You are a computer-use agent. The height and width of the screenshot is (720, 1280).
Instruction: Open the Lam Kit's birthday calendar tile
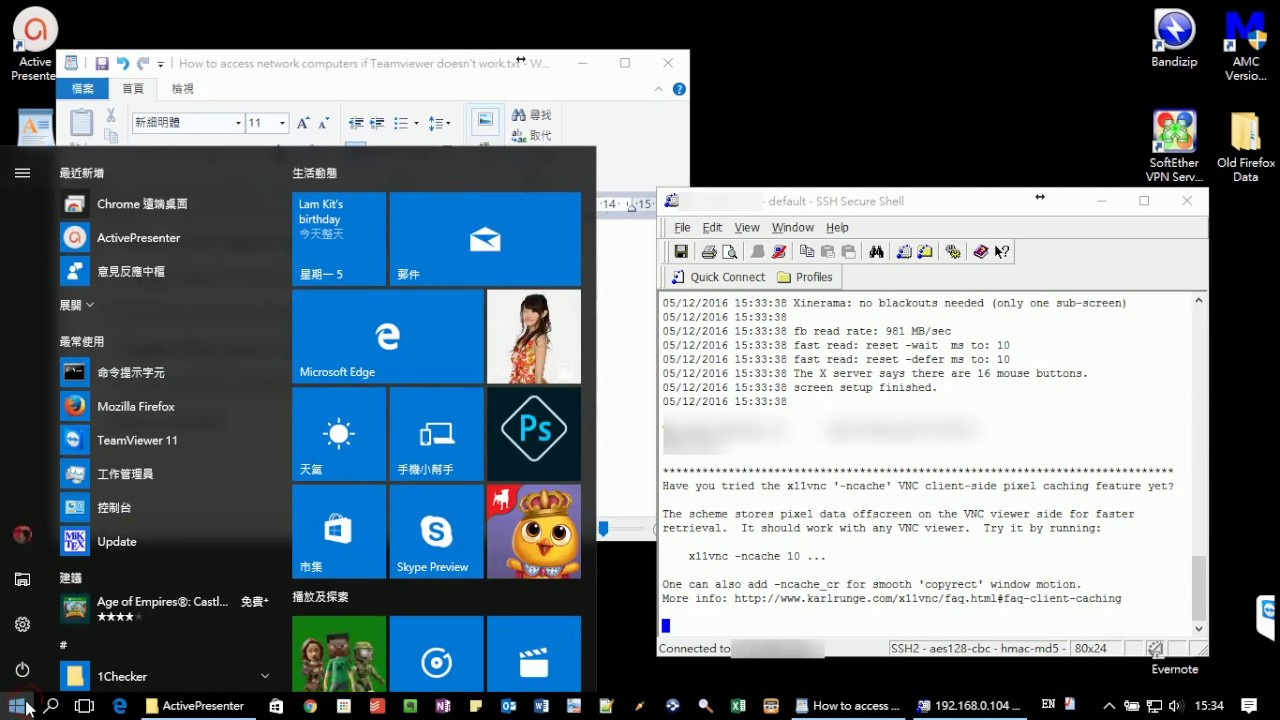pyautogui.click(x=339, y=239)
